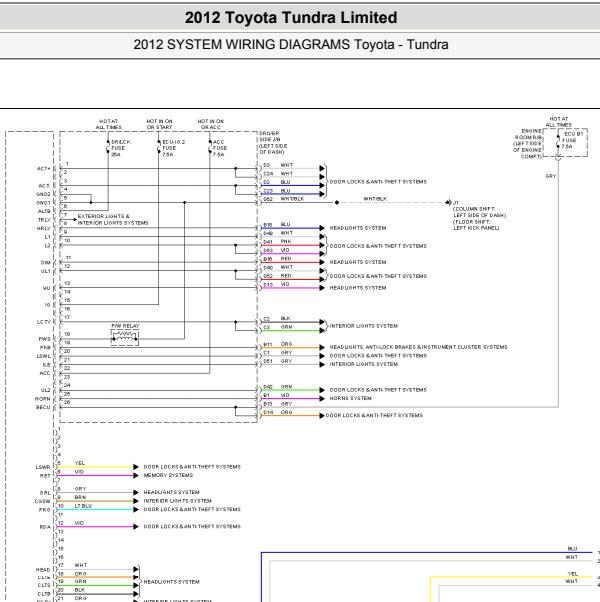Click the PKB pin label
The height and width of the screenshot is (602, 600).
(45, 347)
